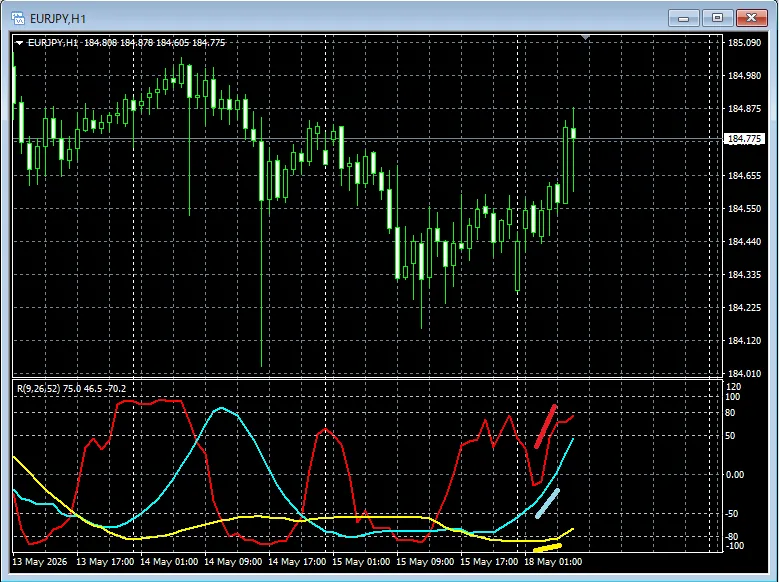The image size is (780, 582).
Task: Click the EURJPY,H1 OHLC info text
Action: pos(127,43)
